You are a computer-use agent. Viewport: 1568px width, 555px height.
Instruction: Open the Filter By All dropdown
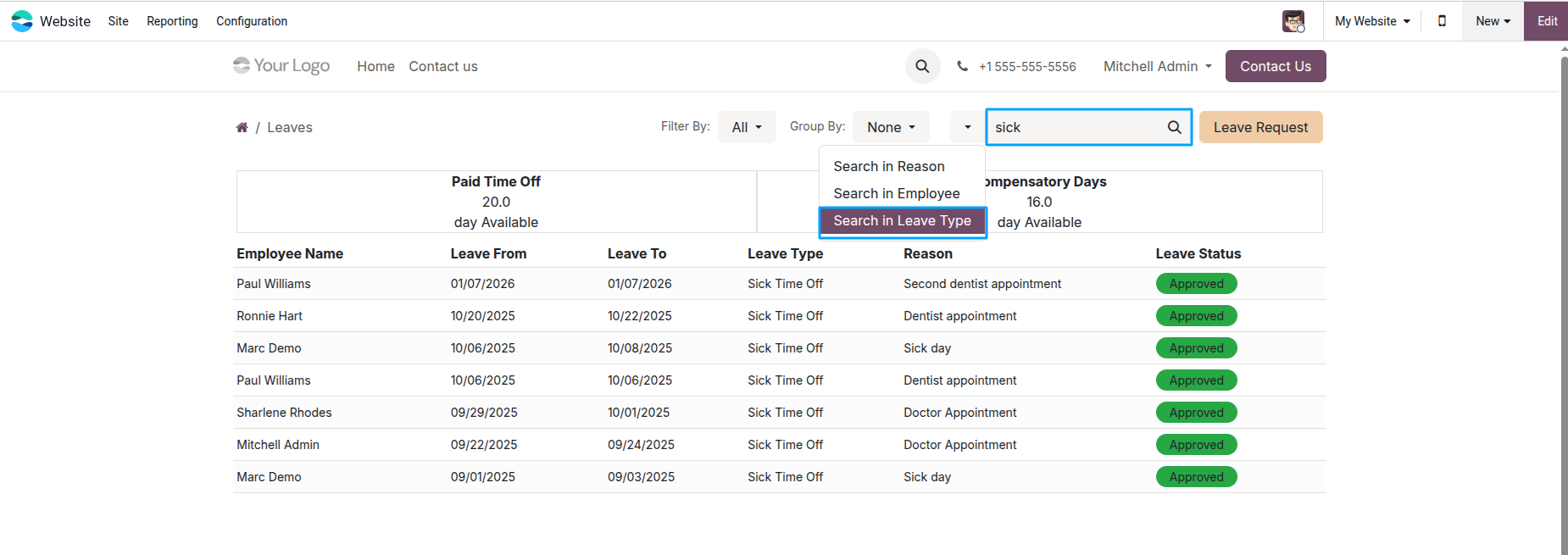pyautogui.click(x=747, y=127)
